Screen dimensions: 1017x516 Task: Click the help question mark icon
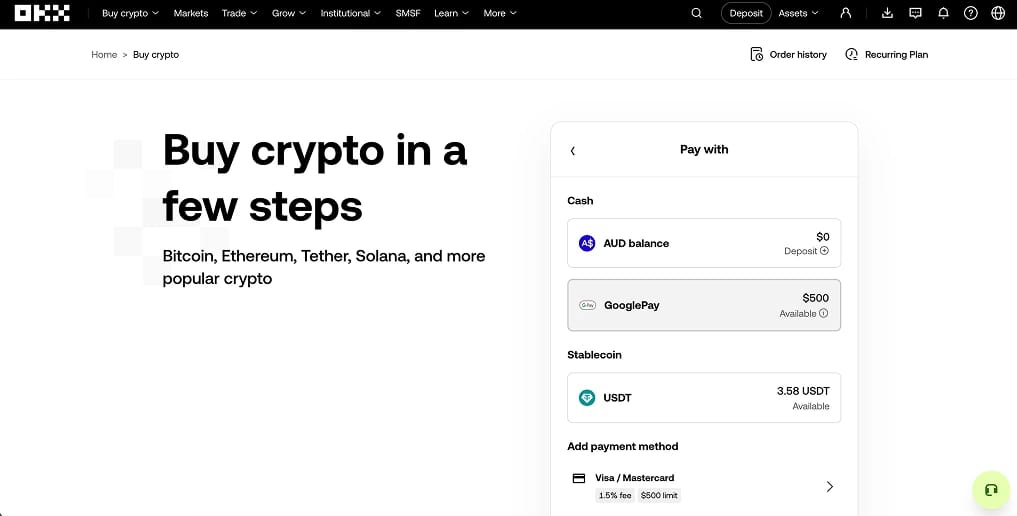click(x=970, y=13)
